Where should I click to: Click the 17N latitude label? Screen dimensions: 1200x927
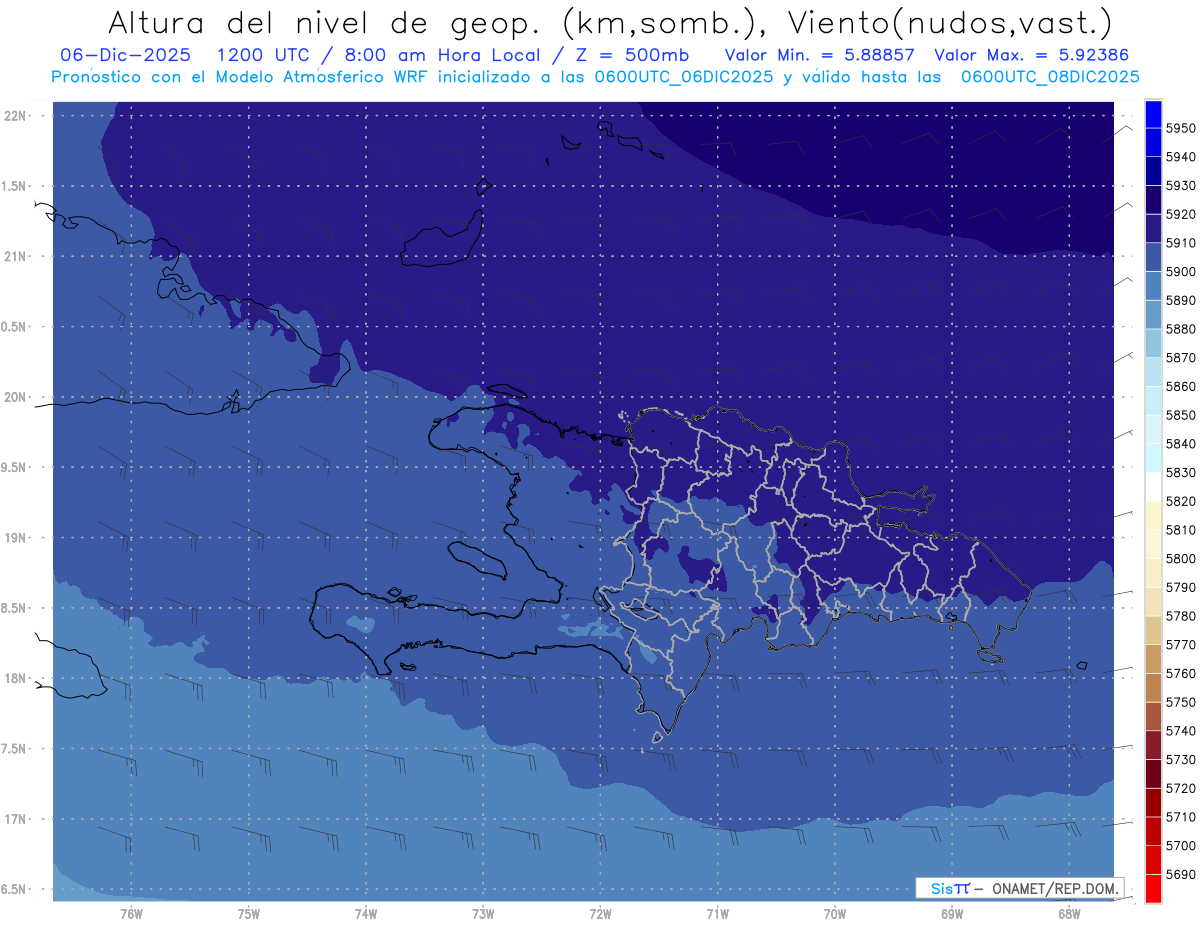tap(15, 819)
